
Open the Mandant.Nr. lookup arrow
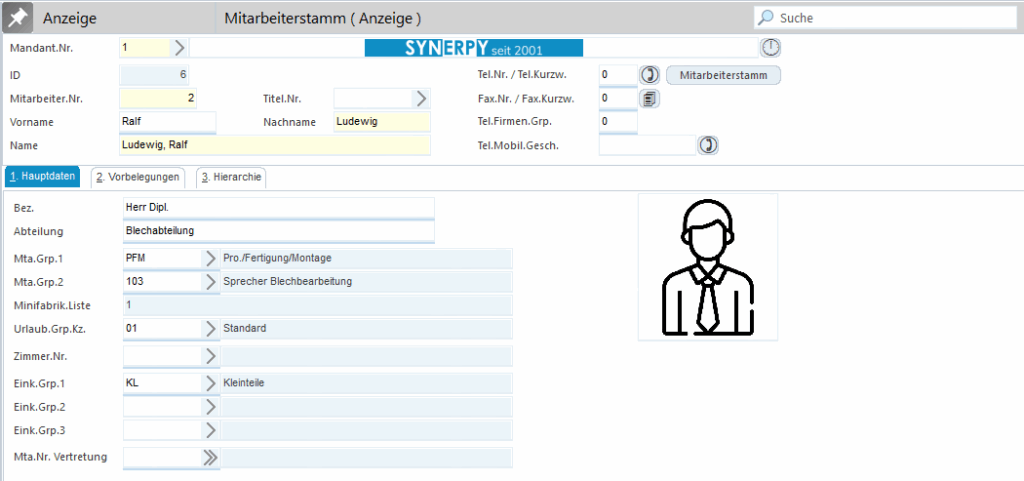[x=180, y=47]
